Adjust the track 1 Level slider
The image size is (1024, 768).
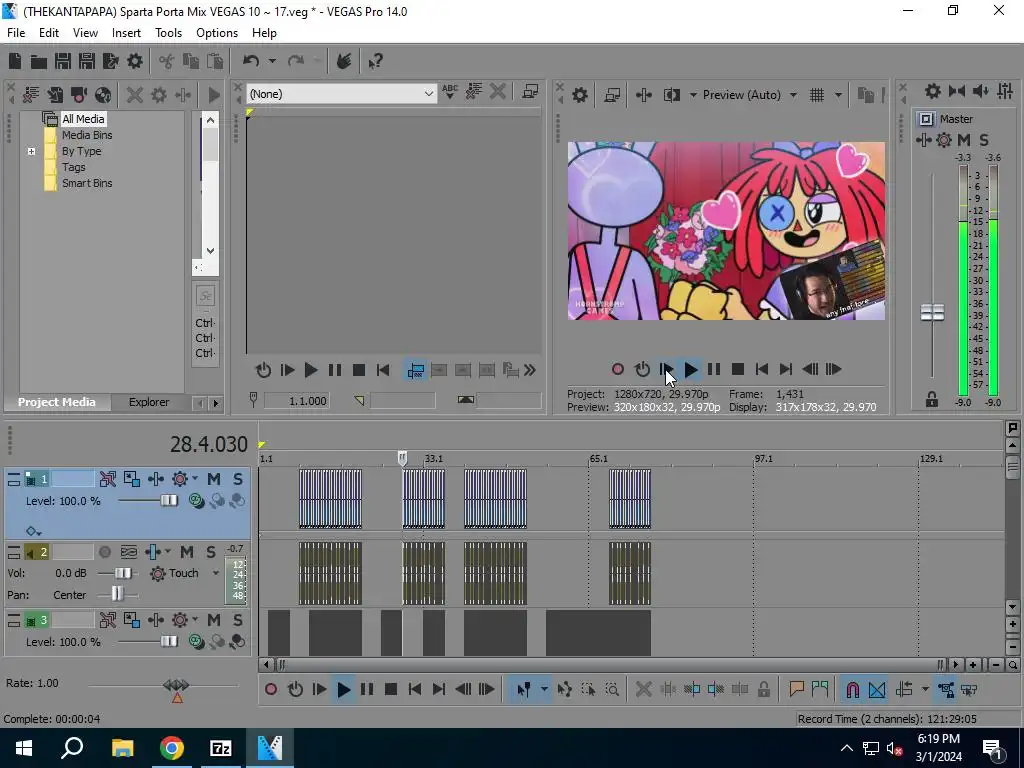[168, 501]
